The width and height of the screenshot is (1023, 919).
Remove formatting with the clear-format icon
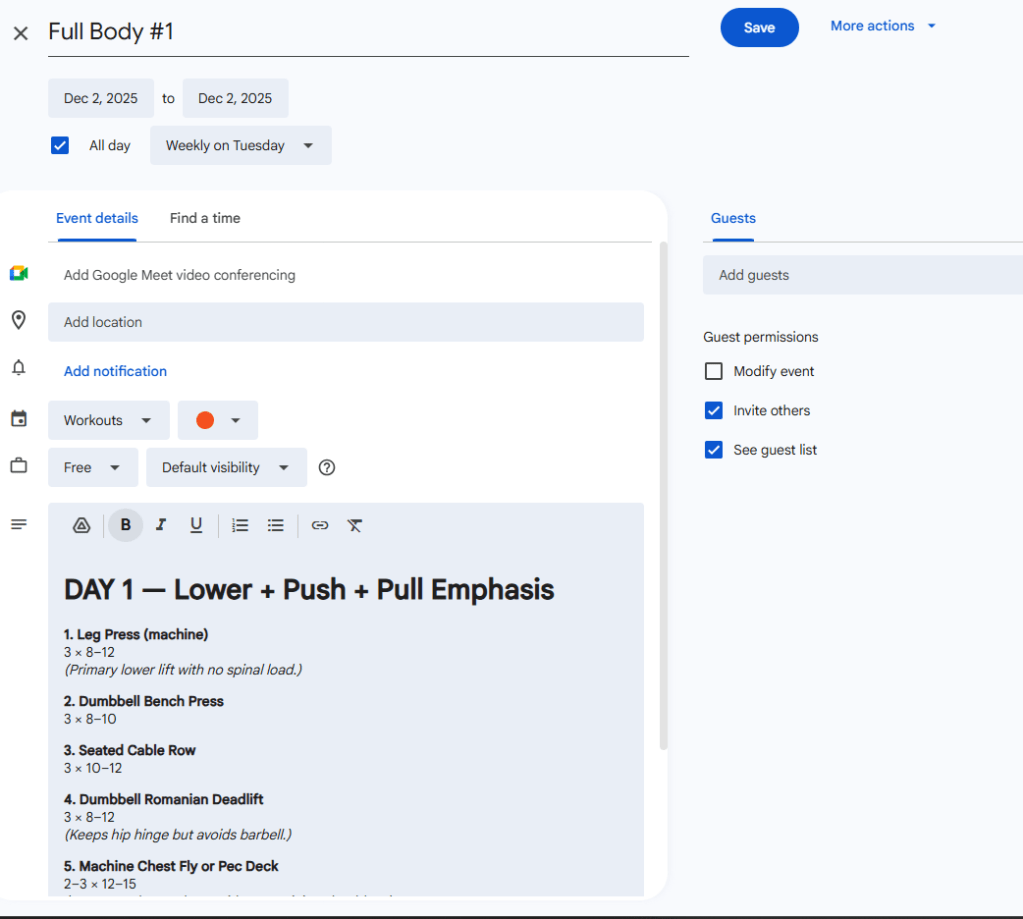pos(354,525)
